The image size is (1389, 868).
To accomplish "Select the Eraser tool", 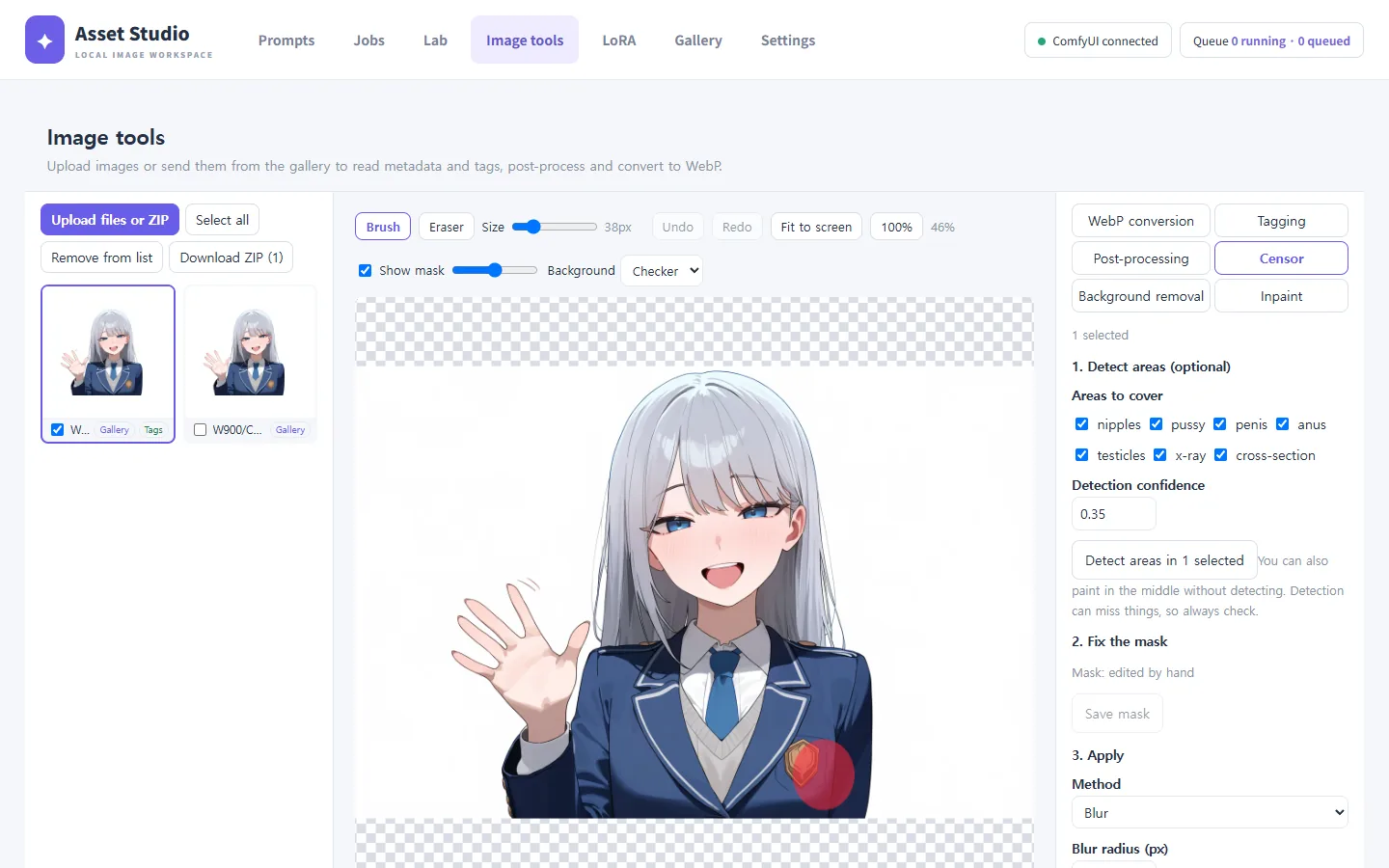I will click(x=447, y=227).
